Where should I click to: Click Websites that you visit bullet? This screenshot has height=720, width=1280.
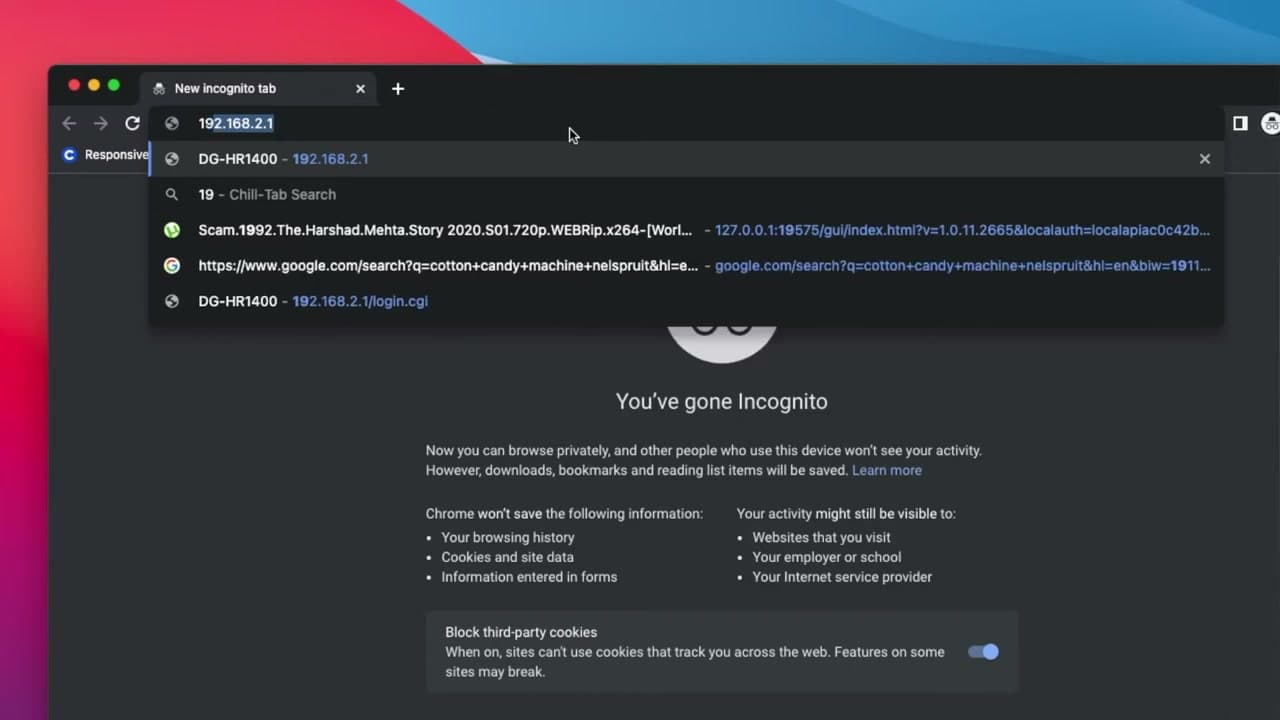pyautogui.click(x=821, y=538)
